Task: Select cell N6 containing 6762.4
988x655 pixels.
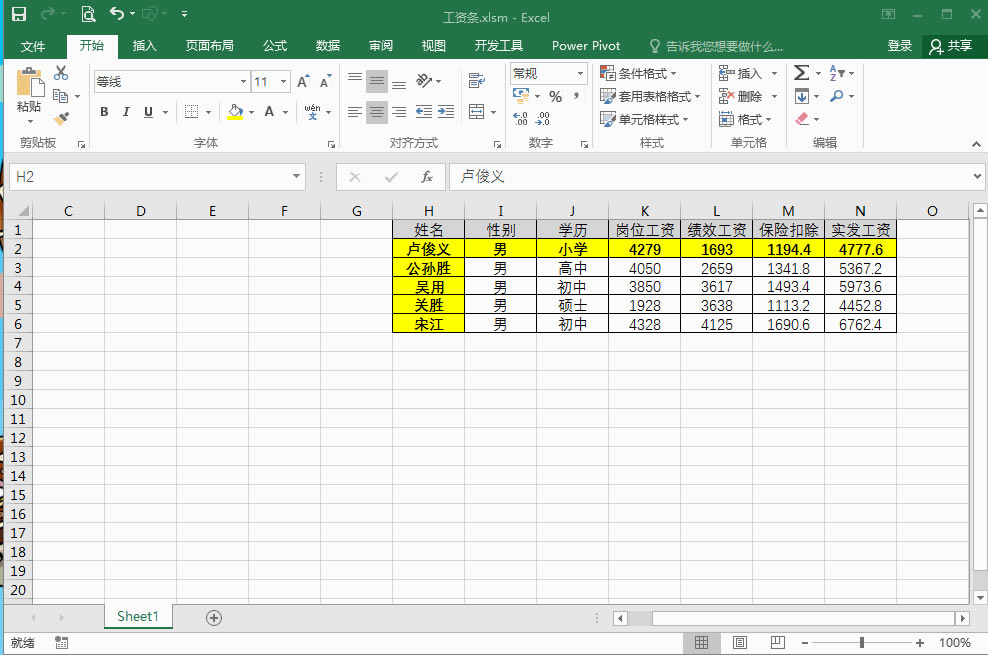Action: (x=860, y=325)
